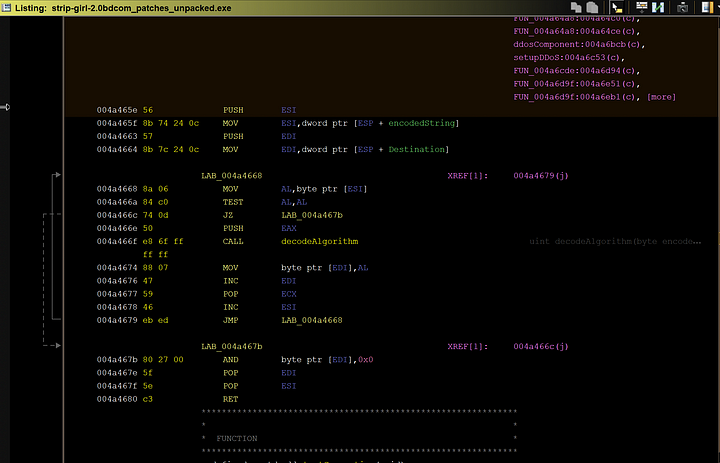Viewport: 720px width, 463px height.
Task: Click the ECX operand at 004a4677
Action: pos(289,294)
